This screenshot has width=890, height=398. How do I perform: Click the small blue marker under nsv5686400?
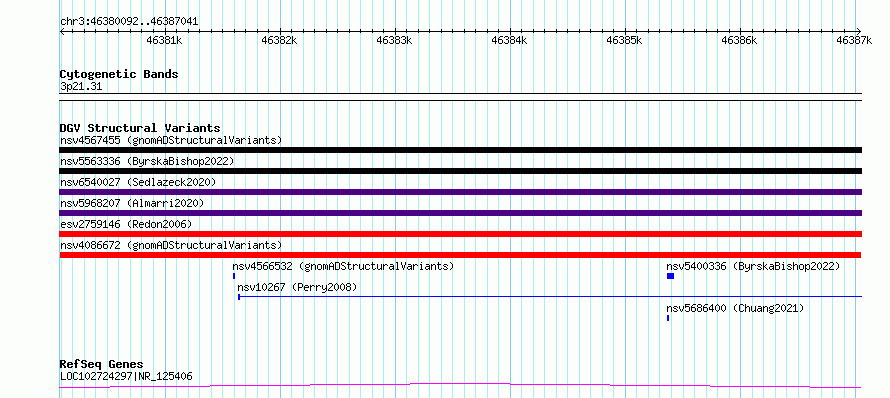click(x=668, y=318)
